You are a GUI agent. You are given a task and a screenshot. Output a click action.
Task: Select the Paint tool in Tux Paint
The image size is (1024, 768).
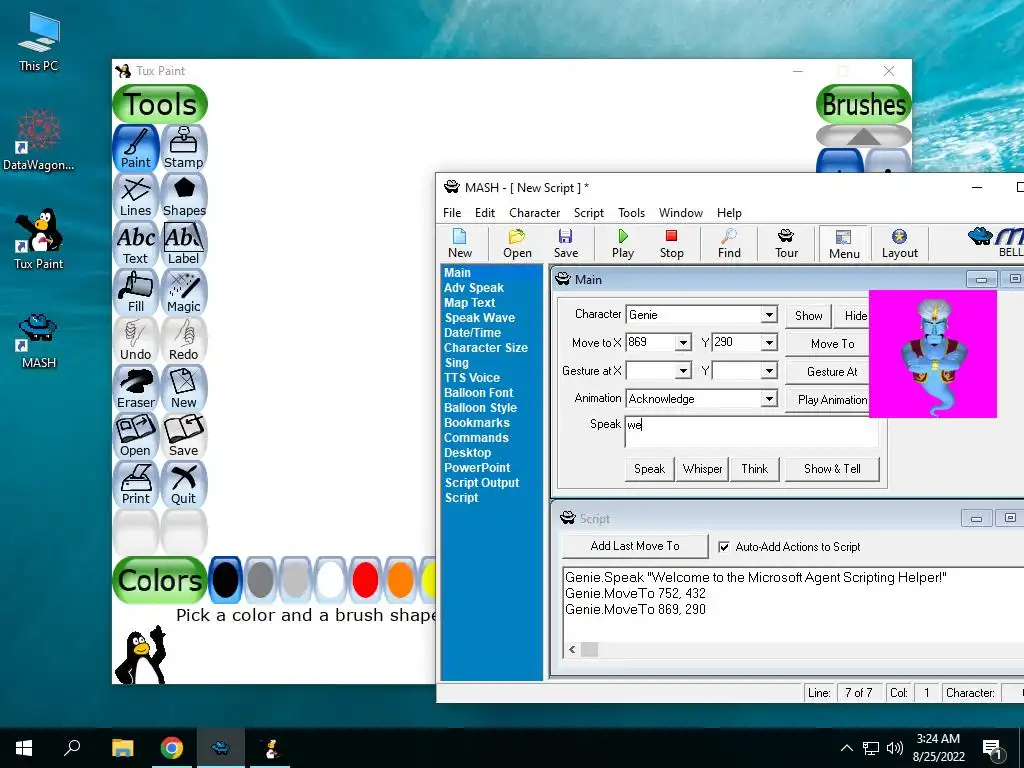tap(136, 148)
